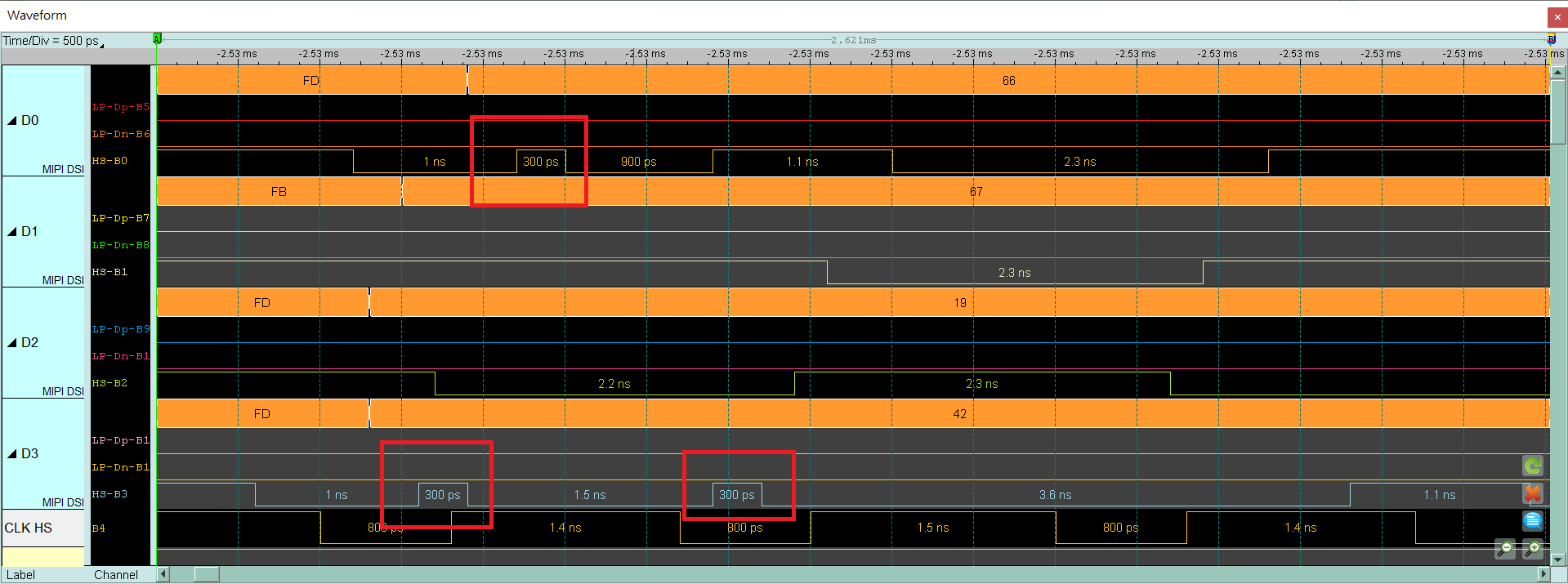The image size is (1568, 584).
Task: Click the orange X delete icon
Action: pyautogui.click(x=1533, y=493)
